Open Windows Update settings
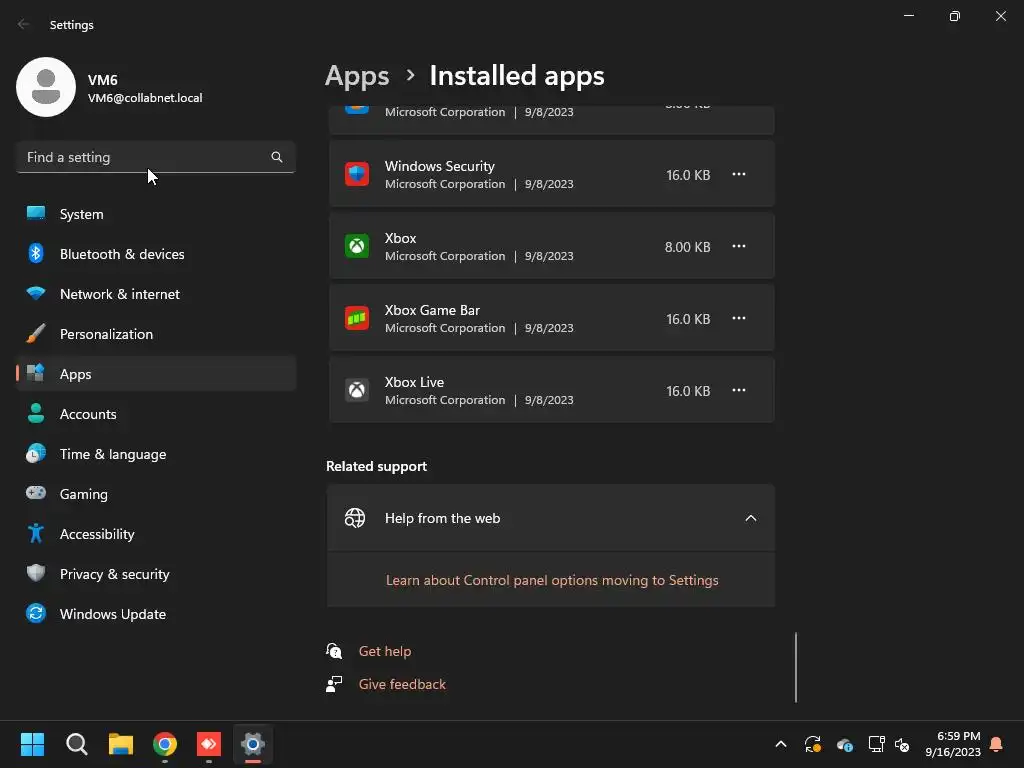 (x=155, y=614)
